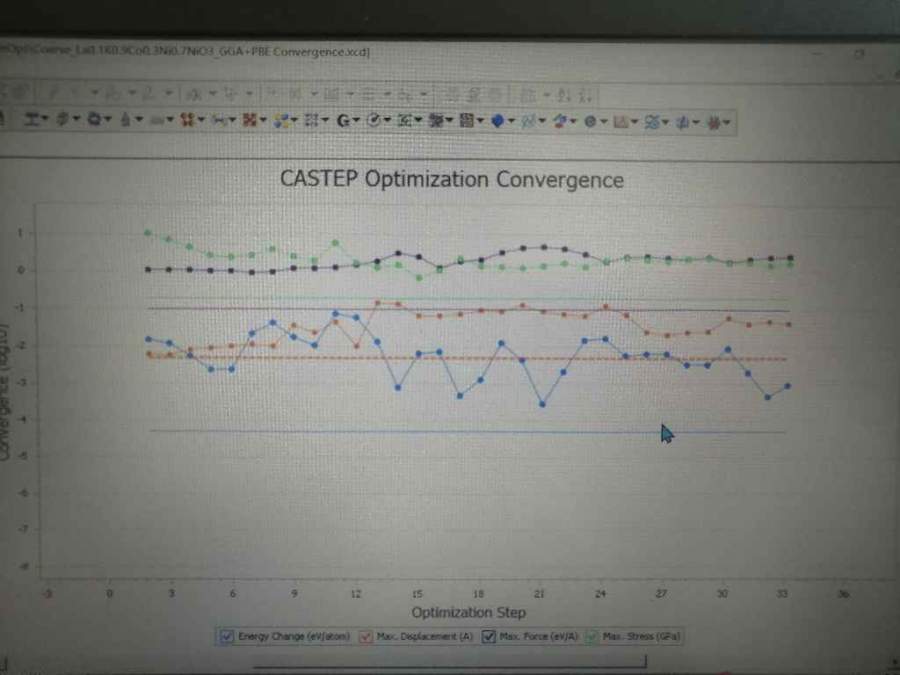Click the 'Optimization Step' axis label
This screenshot has height=675, width=900.
coord(468,612)
